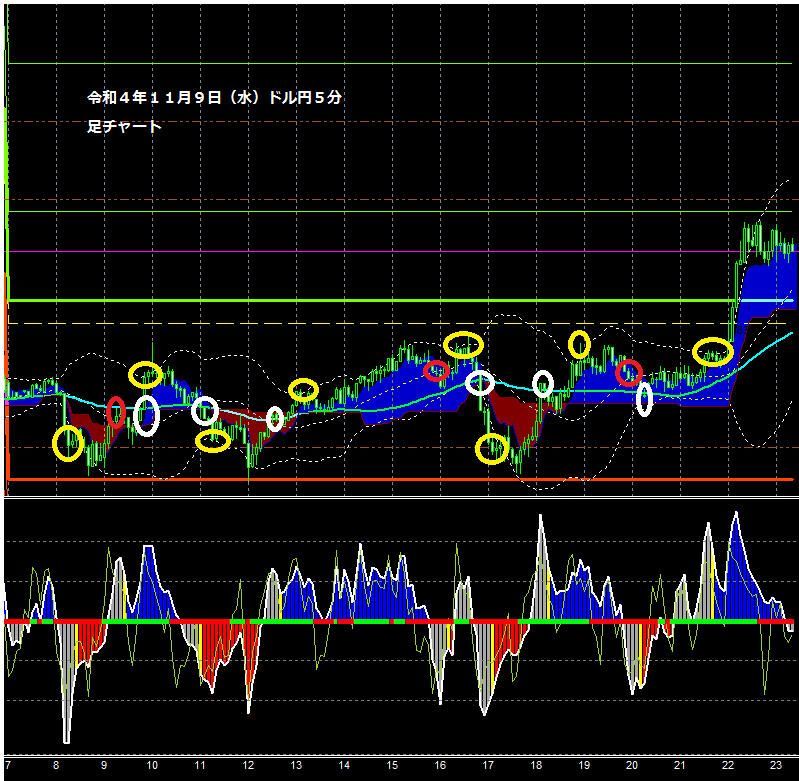Click the 16 hour label on time axis
The width and height of the screenshot is (799, 781).
[440, 765]
